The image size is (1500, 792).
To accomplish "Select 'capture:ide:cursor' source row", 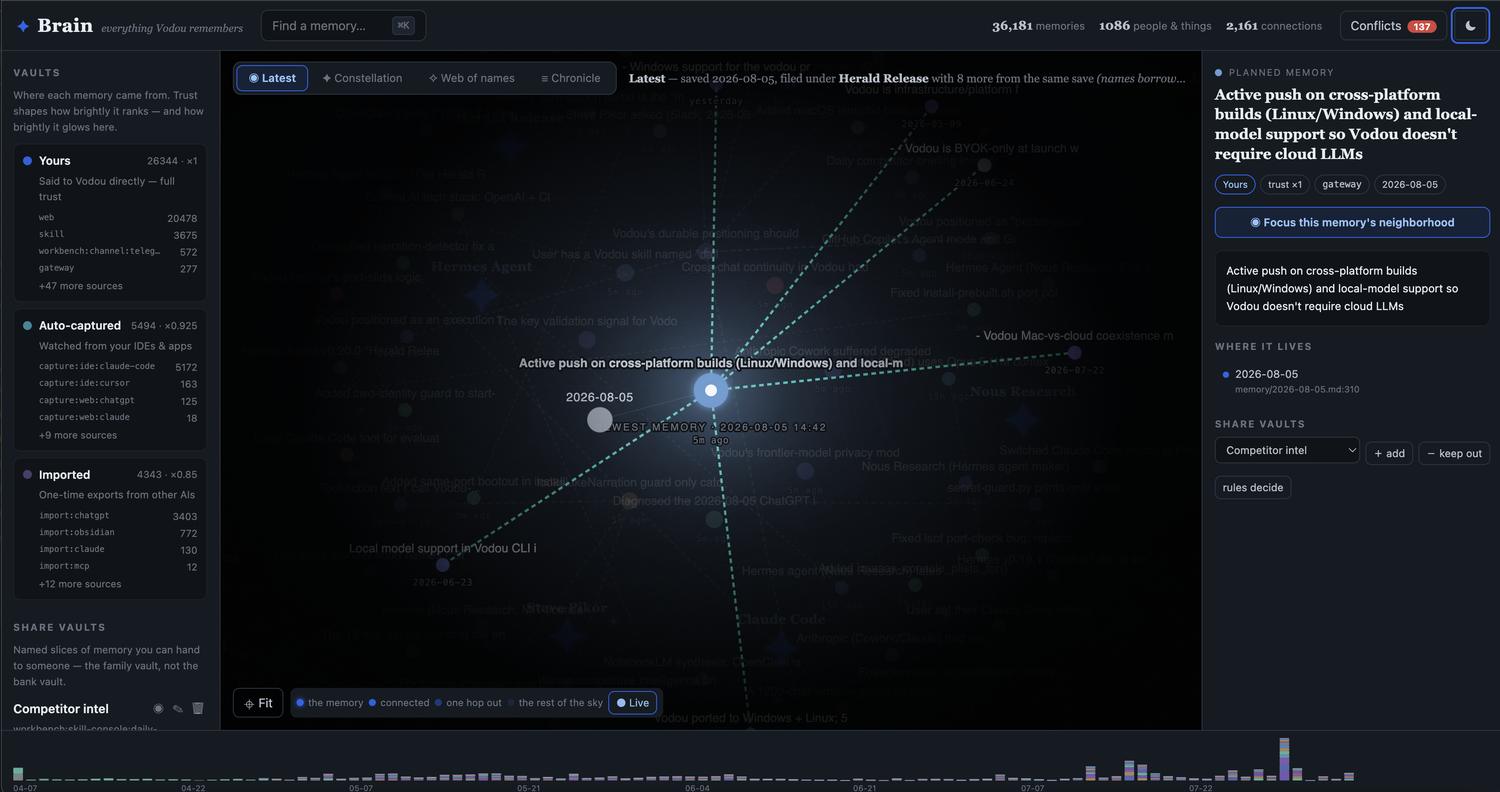I will point(118,384).
